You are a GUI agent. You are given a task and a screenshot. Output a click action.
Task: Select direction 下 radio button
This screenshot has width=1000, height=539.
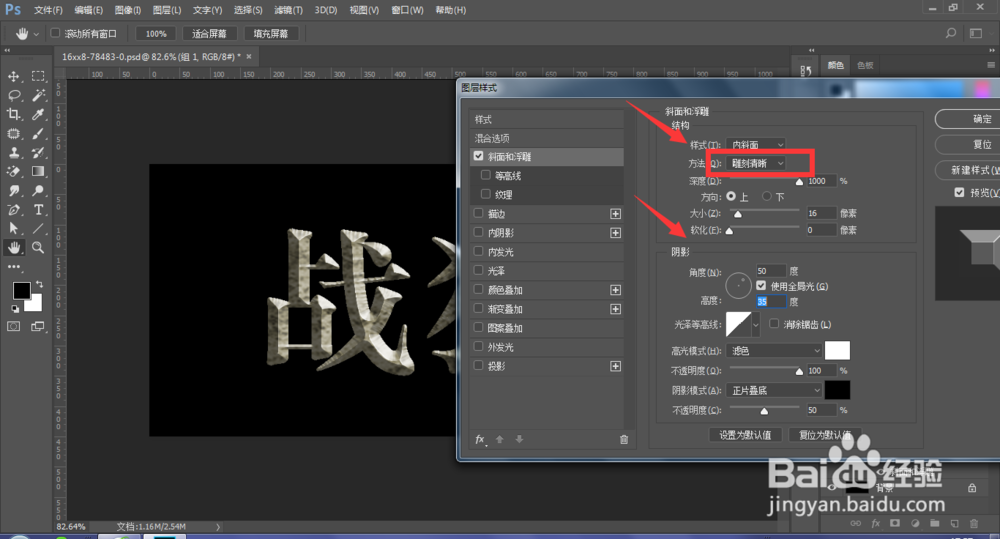(x=767, y=196)
